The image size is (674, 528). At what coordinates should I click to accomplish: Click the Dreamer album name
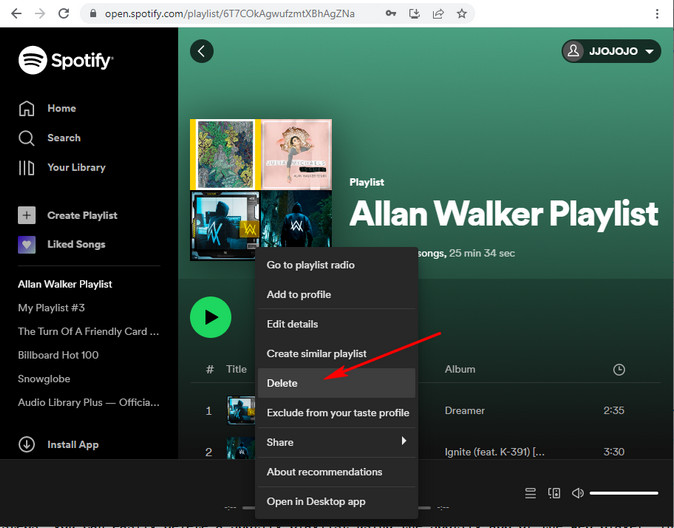pyautogui.click(x=465, y=411)
